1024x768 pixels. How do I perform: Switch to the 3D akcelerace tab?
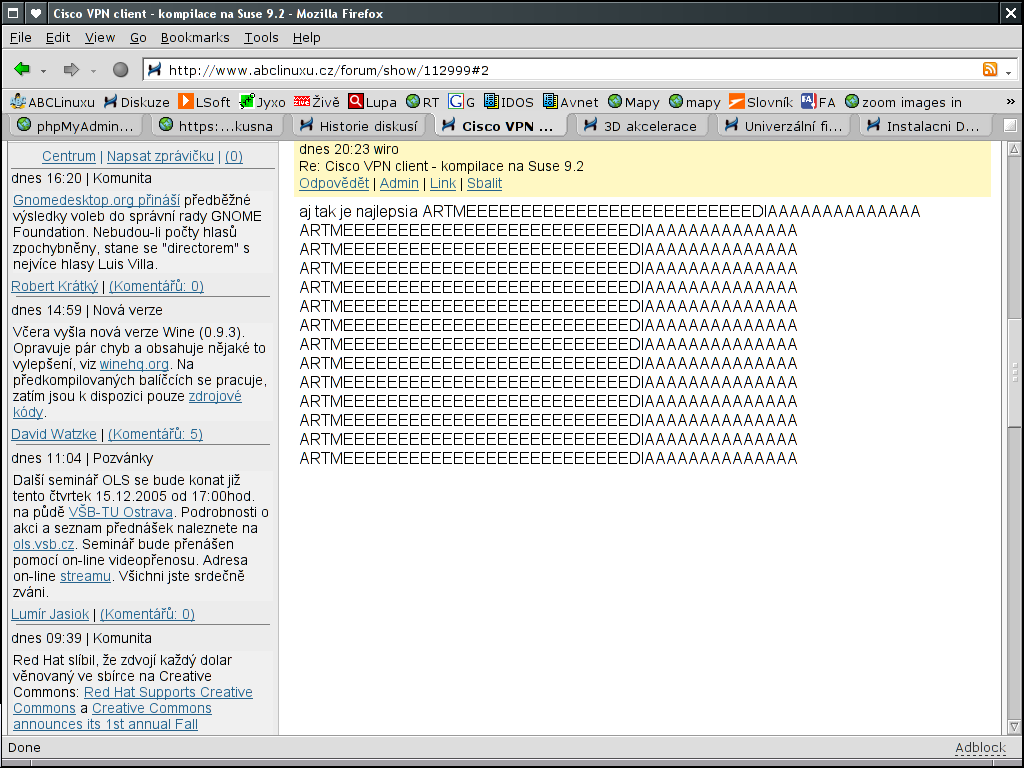tap(643, 126)
